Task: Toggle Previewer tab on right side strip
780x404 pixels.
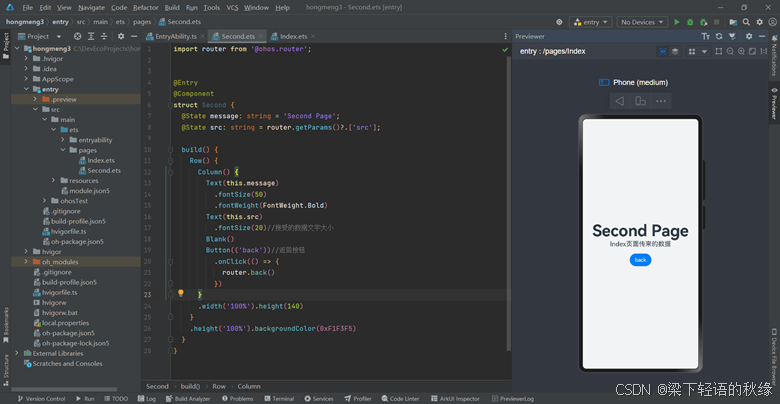Action: point(775,103)
